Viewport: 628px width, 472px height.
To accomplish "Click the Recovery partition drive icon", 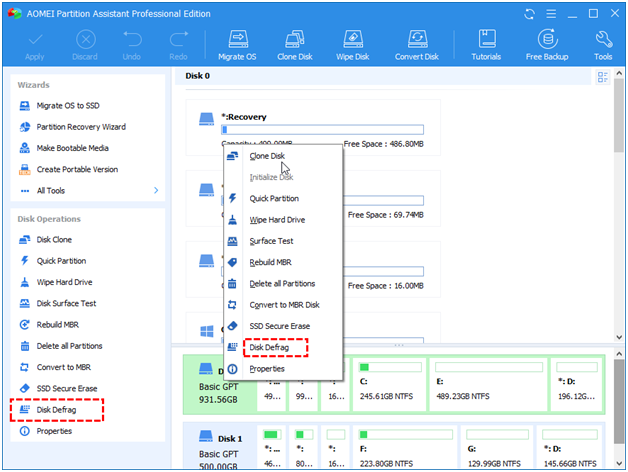I will coord(207,119).
